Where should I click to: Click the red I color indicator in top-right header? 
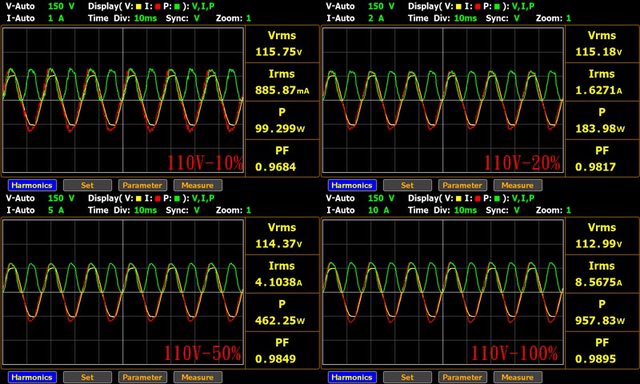pos(478,7)
